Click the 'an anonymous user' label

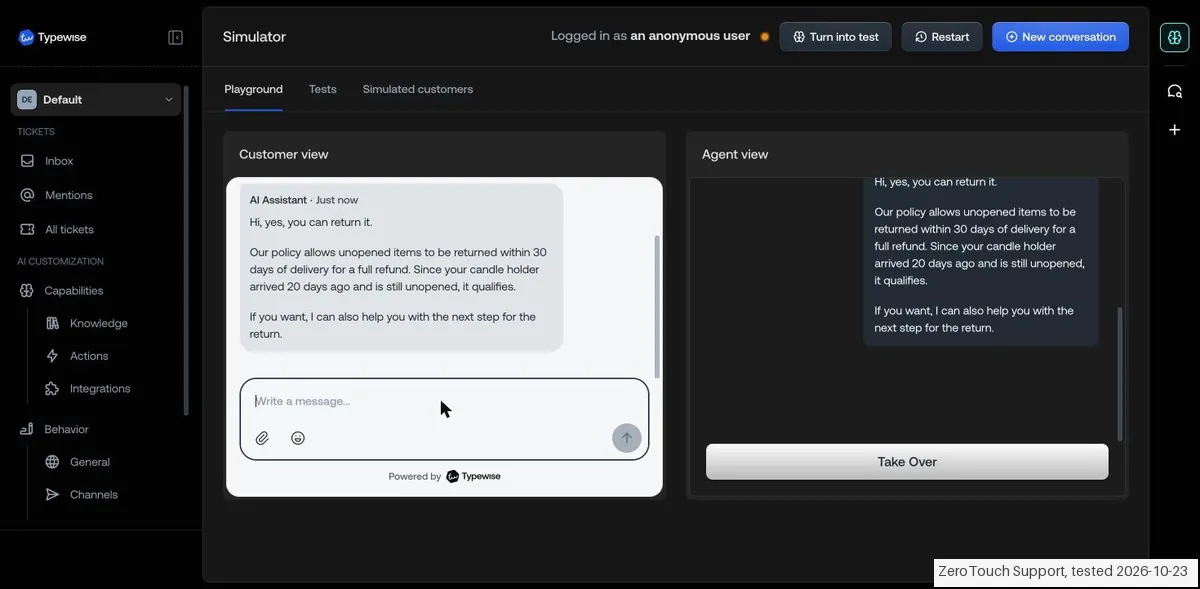(x=690, y=36)
